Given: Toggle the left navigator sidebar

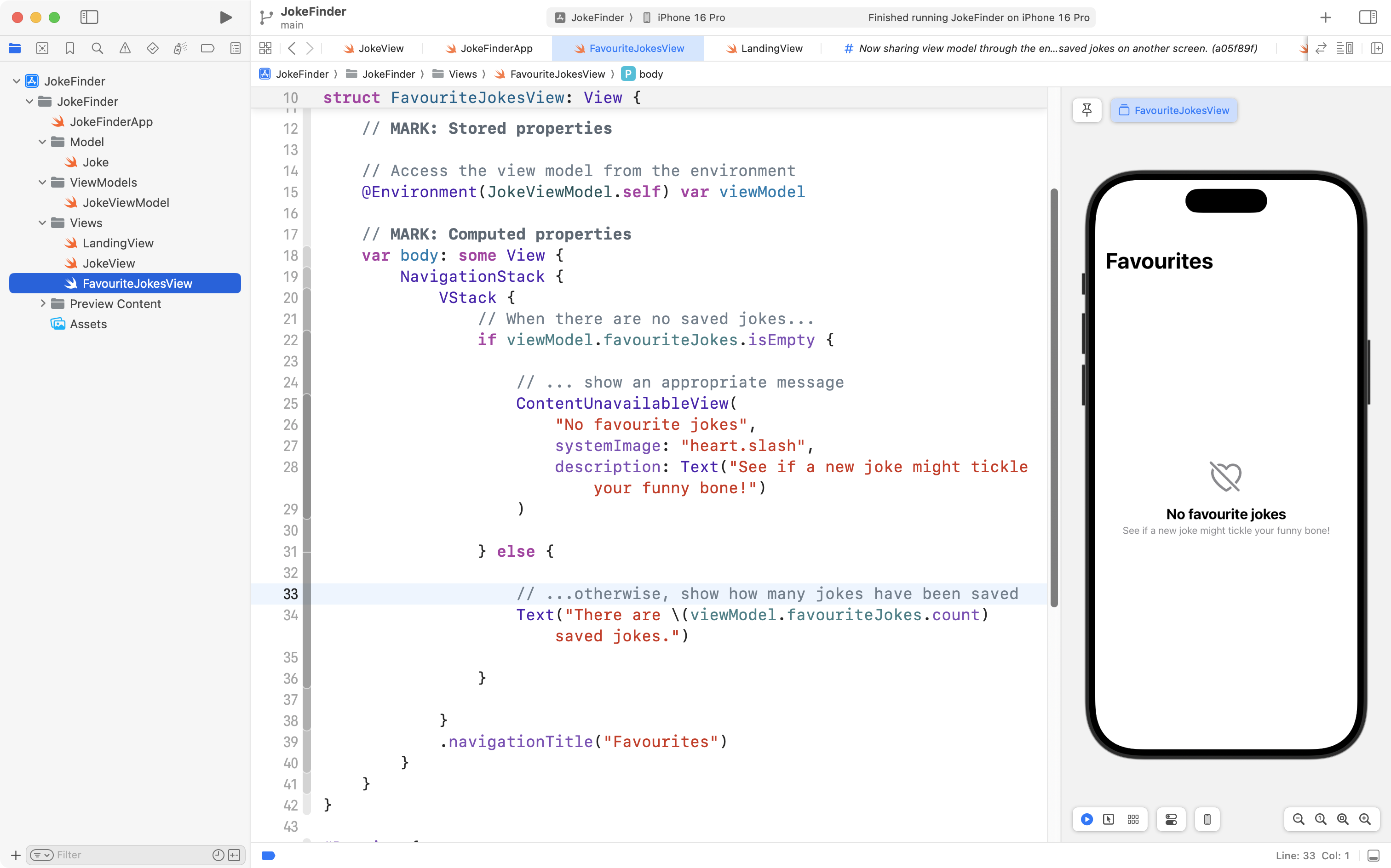Looking at the screenshot, I should point(89,17).
